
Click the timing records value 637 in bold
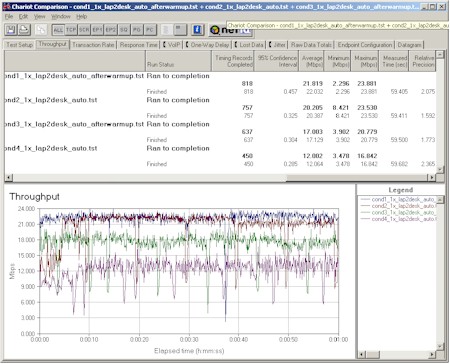tap(247, 132)
